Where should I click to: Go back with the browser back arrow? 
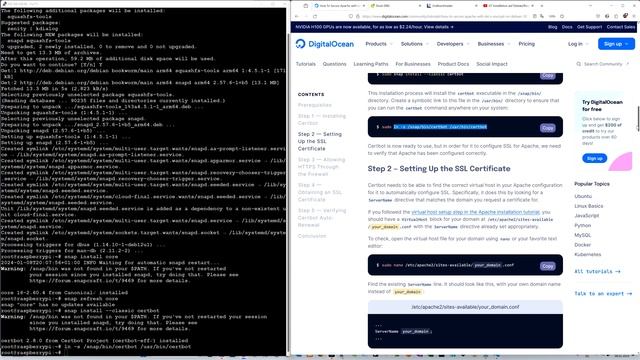click(297, 16)
